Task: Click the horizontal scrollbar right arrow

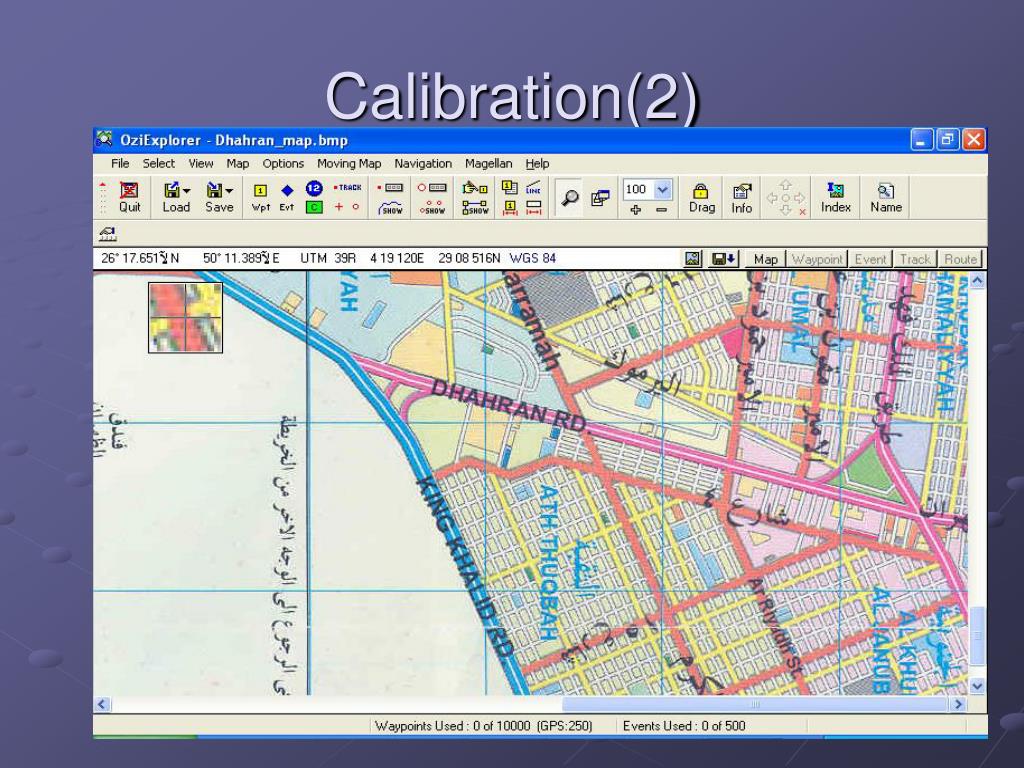Action: point(958,704)
